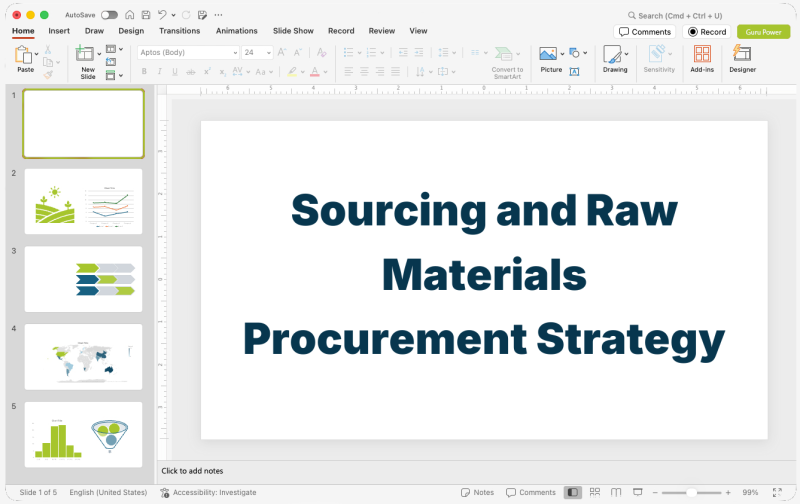Cut the selection with the scissors icon
This screenshot has height=504, width=800.
pos(48,49)
